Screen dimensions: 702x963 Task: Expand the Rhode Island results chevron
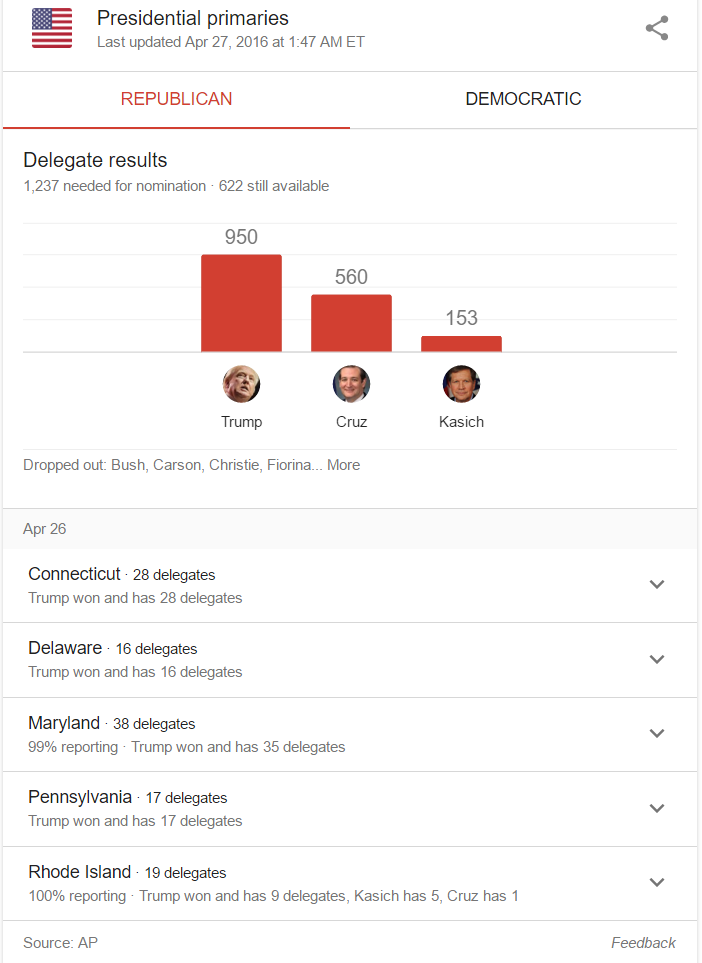pos(657,882)
